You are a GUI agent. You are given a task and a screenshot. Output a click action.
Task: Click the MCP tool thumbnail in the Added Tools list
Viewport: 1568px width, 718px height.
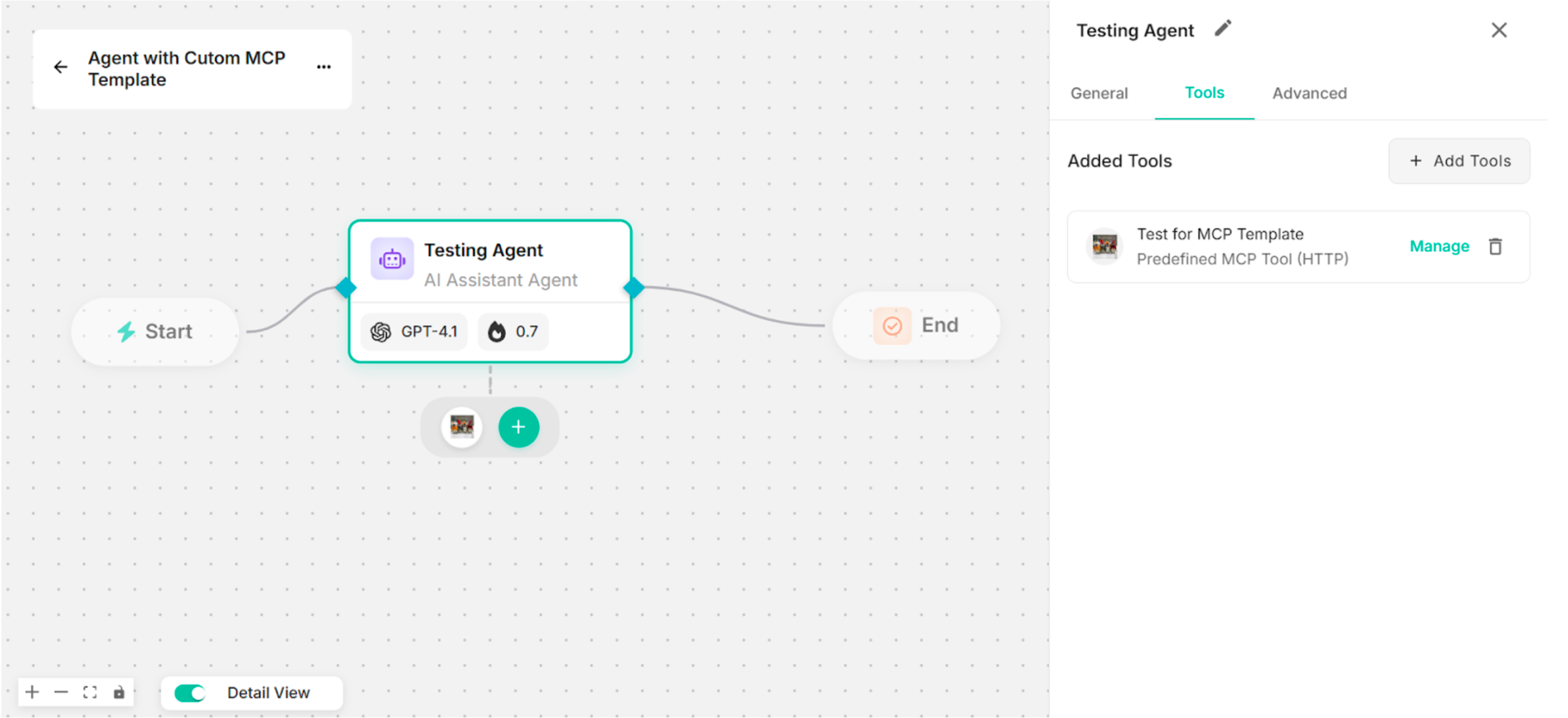pyautogui.click(x=1104, y=246)
